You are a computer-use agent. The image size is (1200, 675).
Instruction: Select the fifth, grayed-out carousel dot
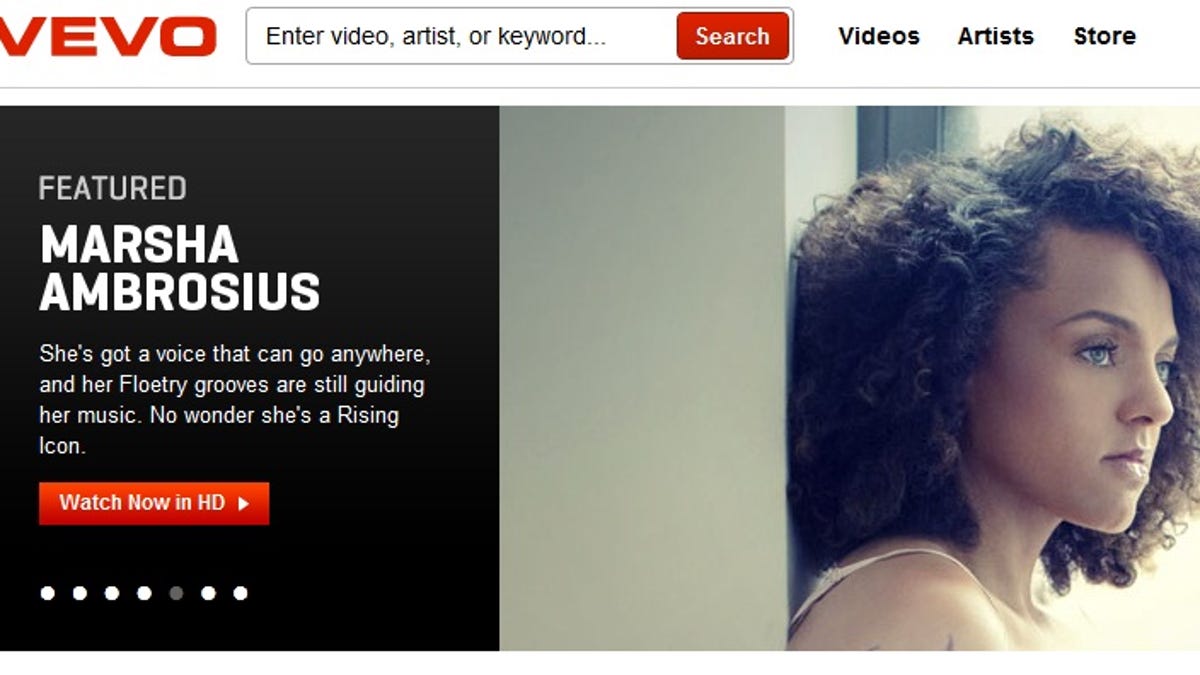click(176, 593)
